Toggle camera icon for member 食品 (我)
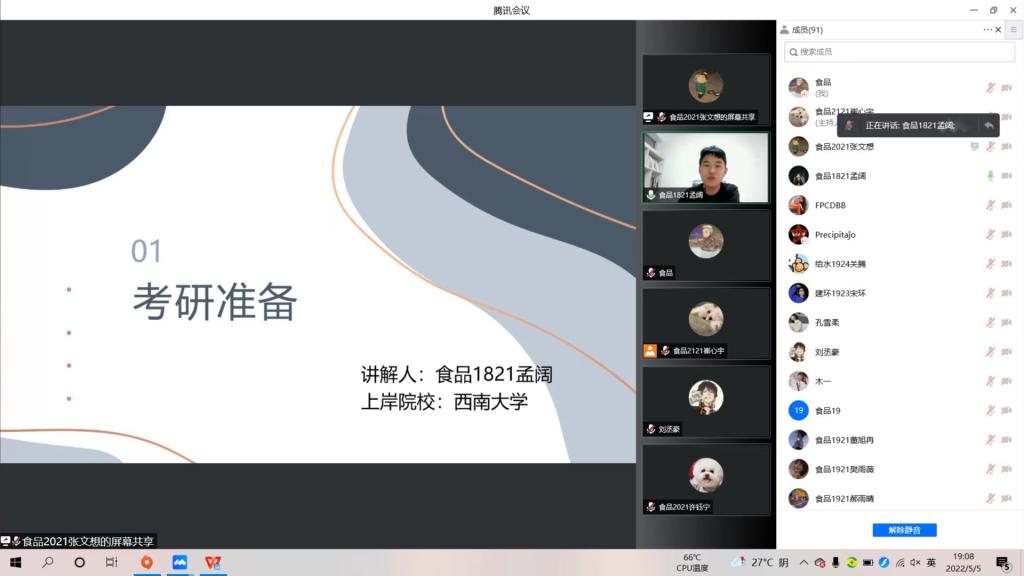 tap(1006, 88)
